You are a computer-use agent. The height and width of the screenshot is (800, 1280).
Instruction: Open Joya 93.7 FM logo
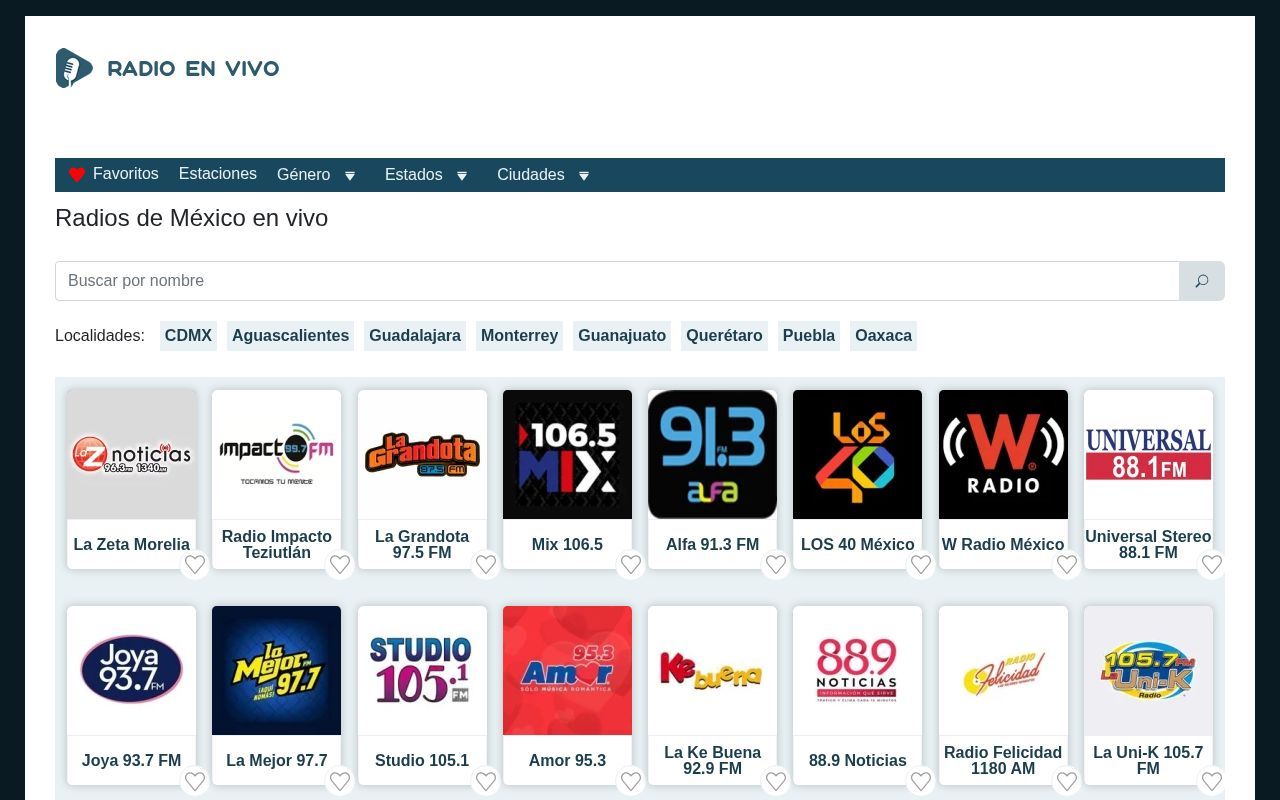(131, 670)
